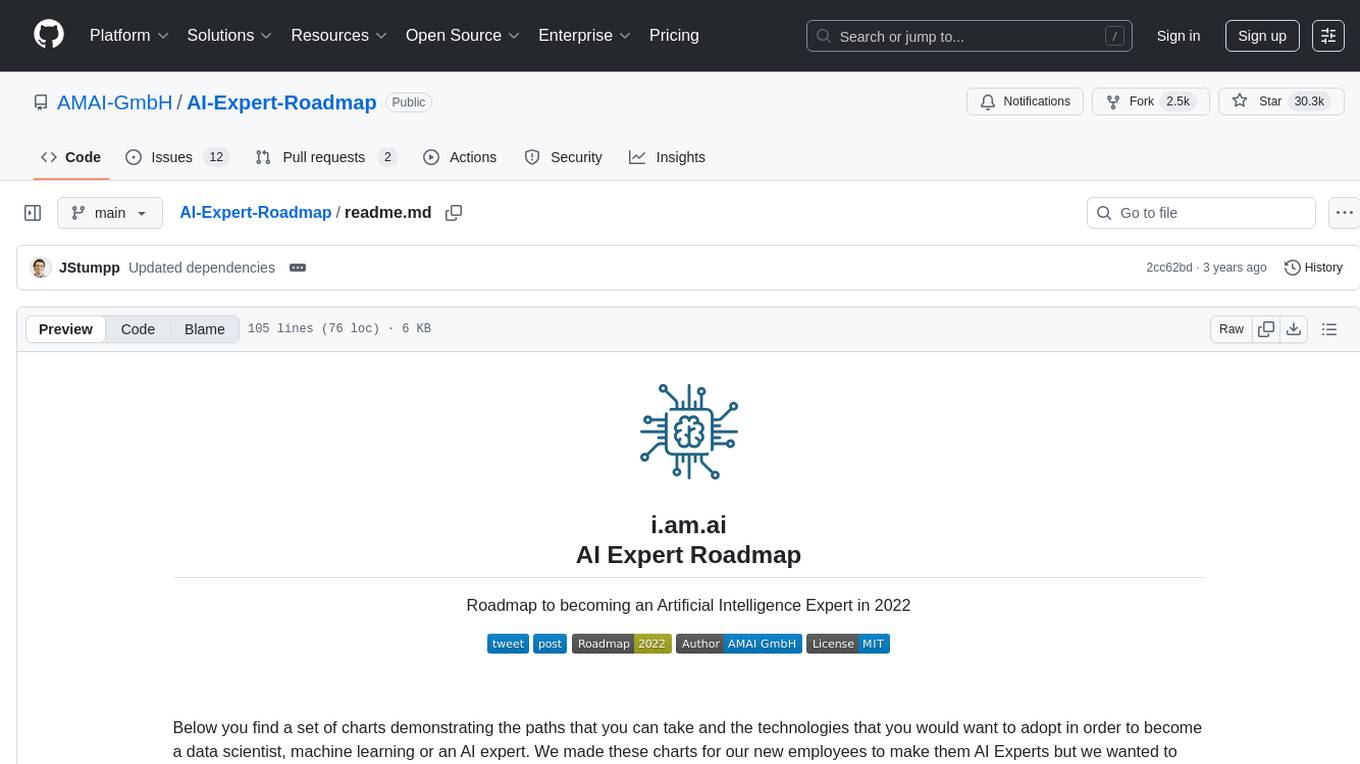Open the command palette icon in header
Image resolution: width=1360 pixels, height=764 pixels.
pyautogui.click(x=1328, y=35)
